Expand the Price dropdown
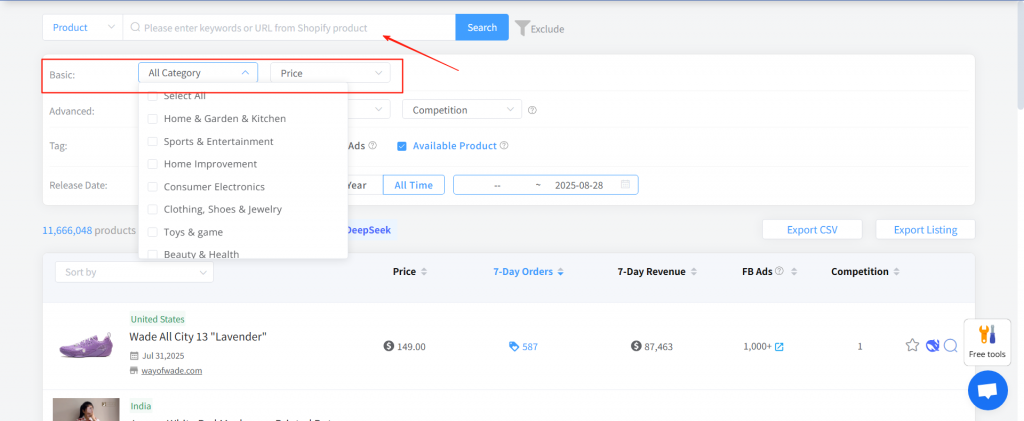 (330, 73)
